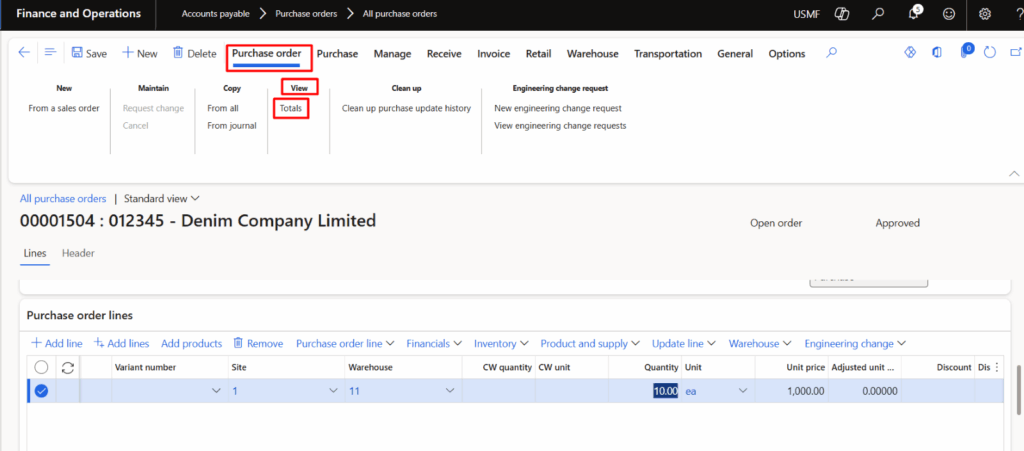Click the New button

pyautogui.click(x=140, y=54)
